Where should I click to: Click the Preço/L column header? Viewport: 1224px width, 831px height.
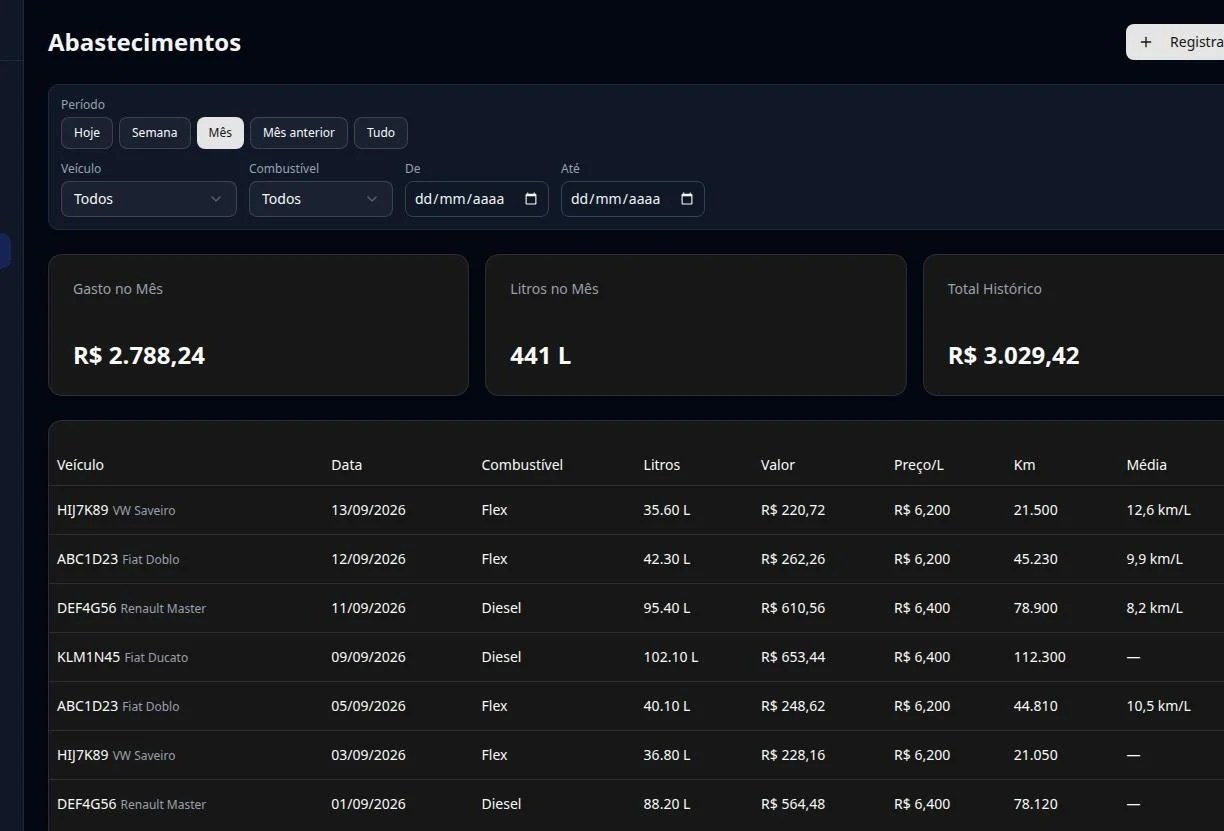pos(919,465)
